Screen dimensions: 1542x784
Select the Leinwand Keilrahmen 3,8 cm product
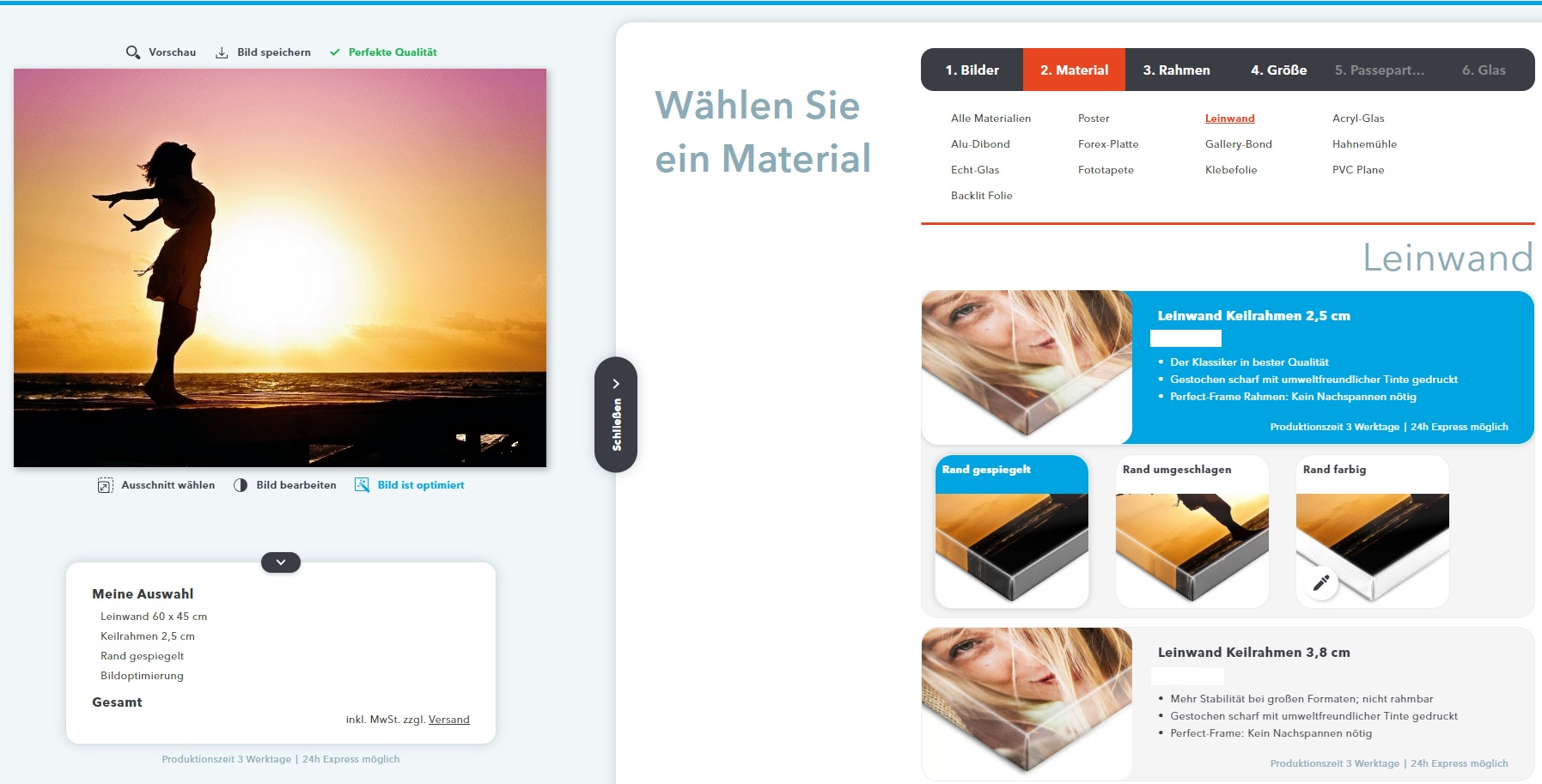point(1253,653)
